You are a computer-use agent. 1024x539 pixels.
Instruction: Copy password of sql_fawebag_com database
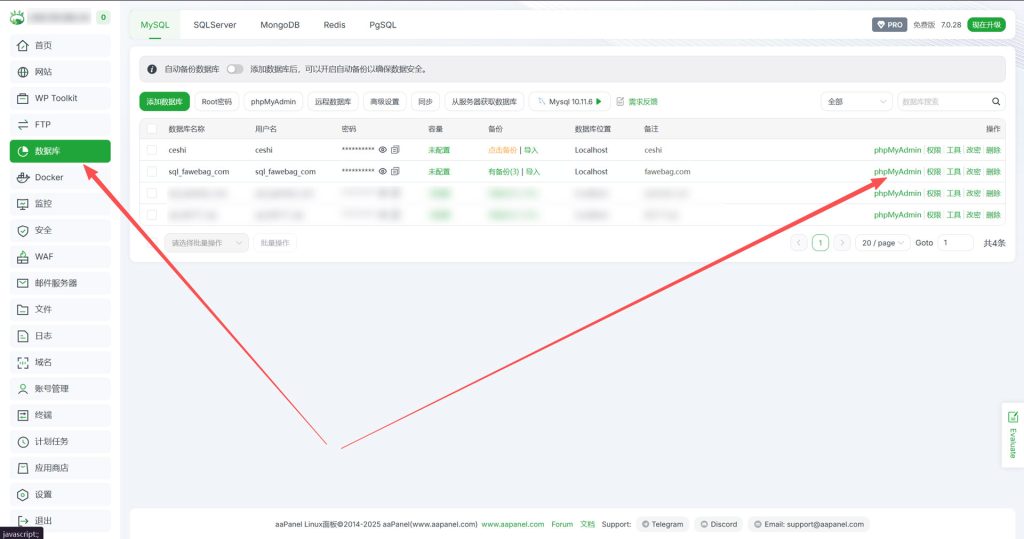tap(395, 172)
